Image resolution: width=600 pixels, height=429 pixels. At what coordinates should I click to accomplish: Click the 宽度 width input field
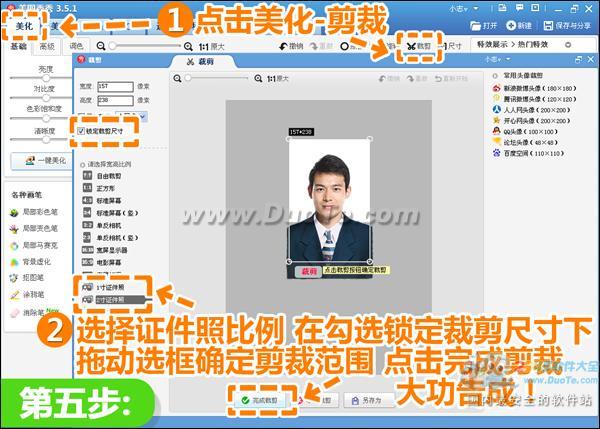pyautogui.click(x=115, y=87)
